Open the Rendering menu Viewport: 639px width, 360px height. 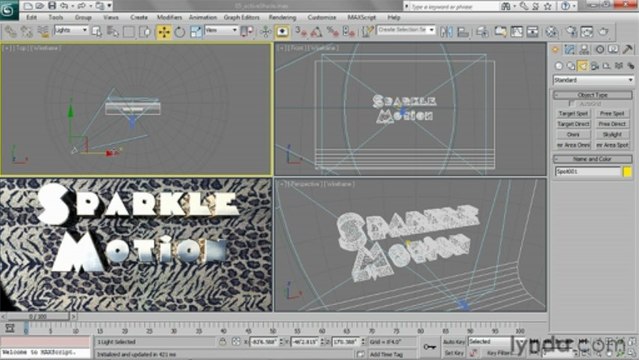coord(282,18)
